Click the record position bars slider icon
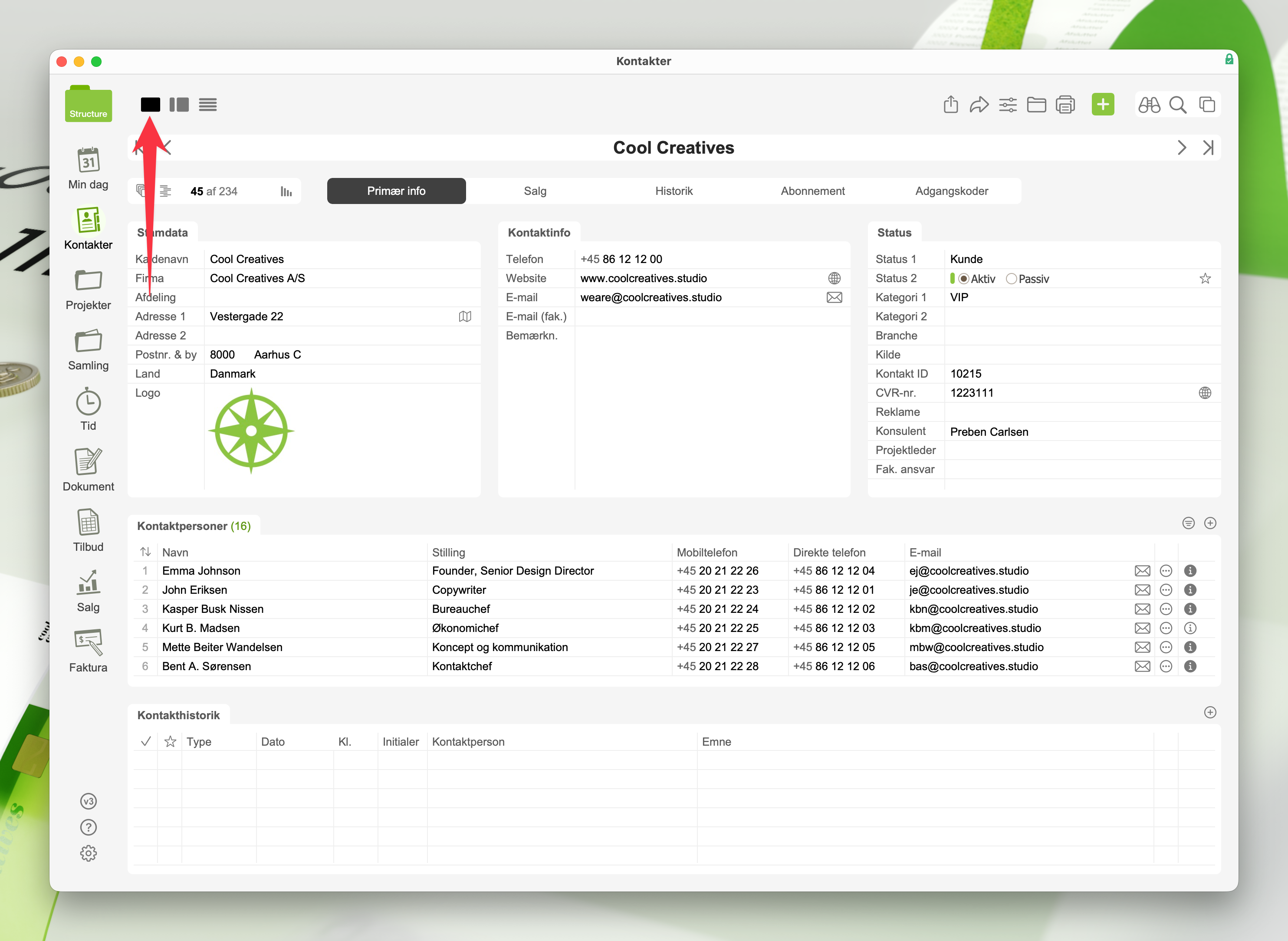 286,191
